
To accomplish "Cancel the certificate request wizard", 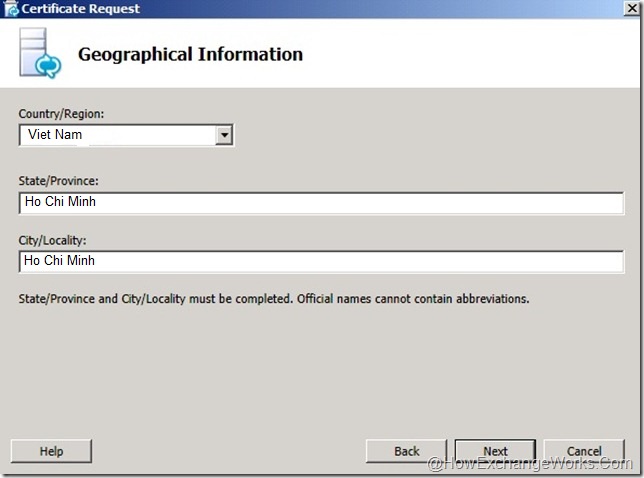I will click(584, 451).
